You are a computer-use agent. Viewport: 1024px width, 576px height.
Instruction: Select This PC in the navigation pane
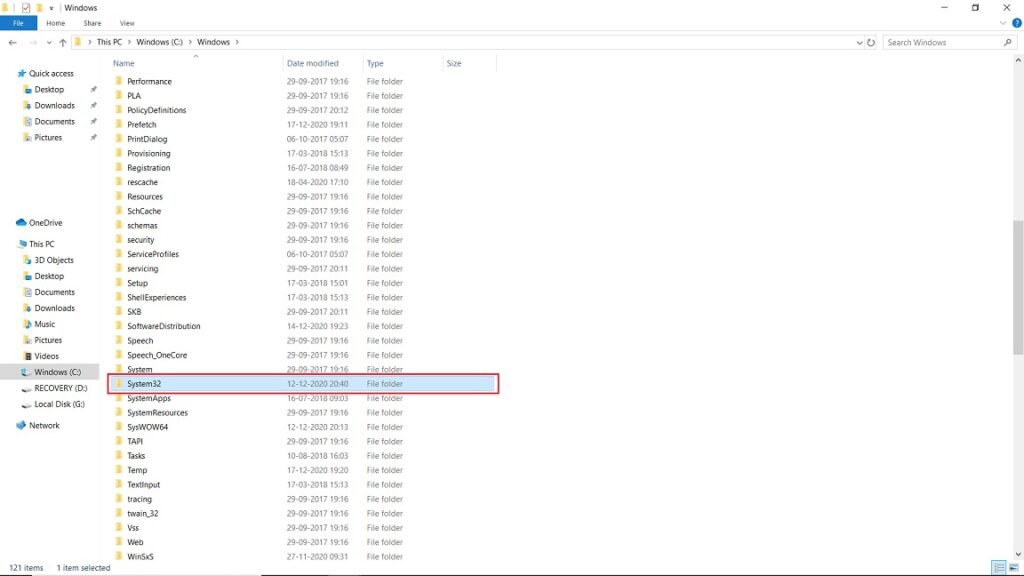(41, 244)
